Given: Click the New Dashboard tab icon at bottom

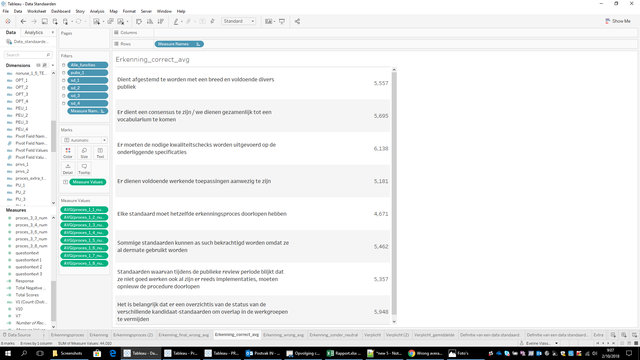Looking at the screenshot, I should pos(624,335).
